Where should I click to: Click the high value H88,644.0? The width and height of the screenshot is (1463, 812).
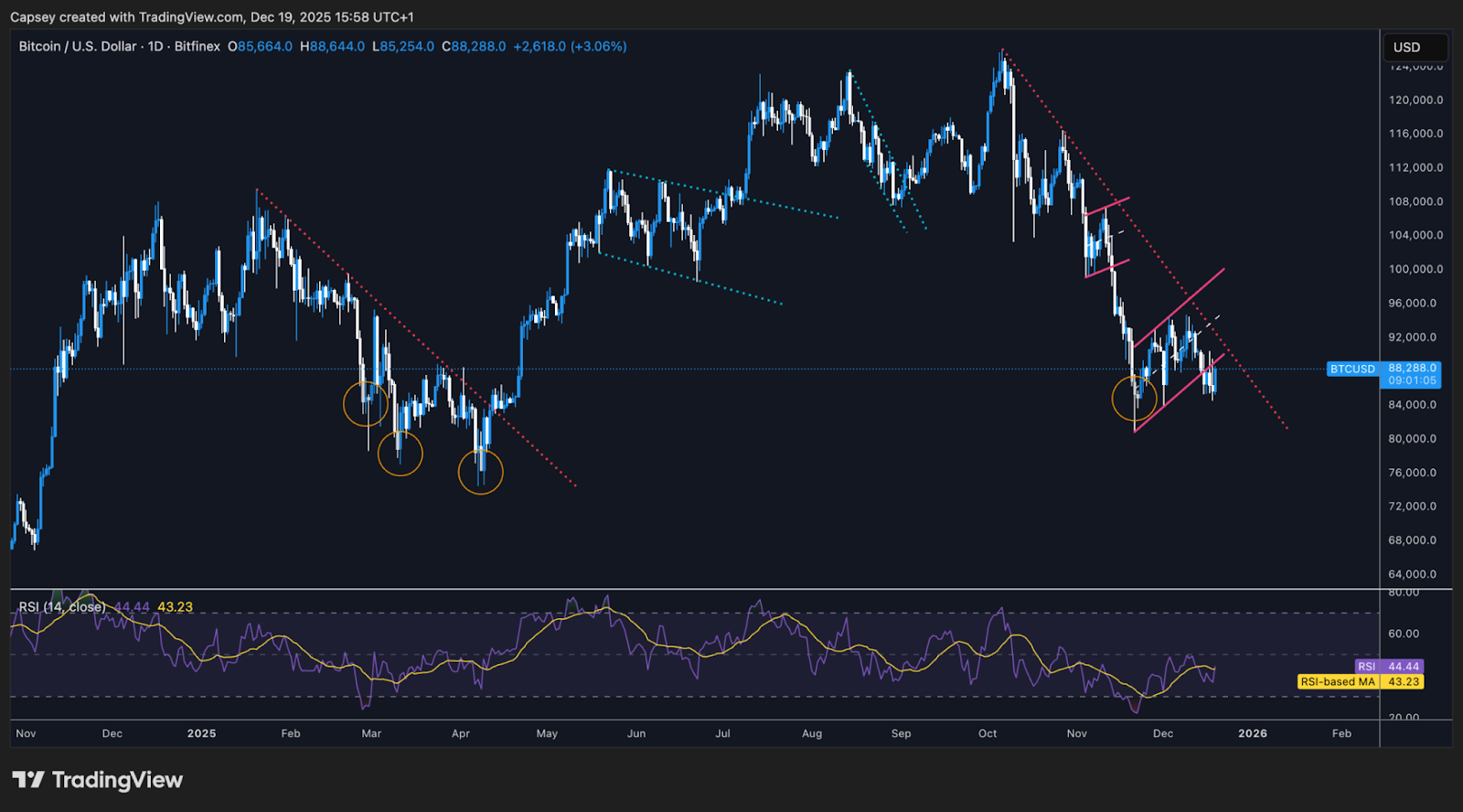coord(332,47)
